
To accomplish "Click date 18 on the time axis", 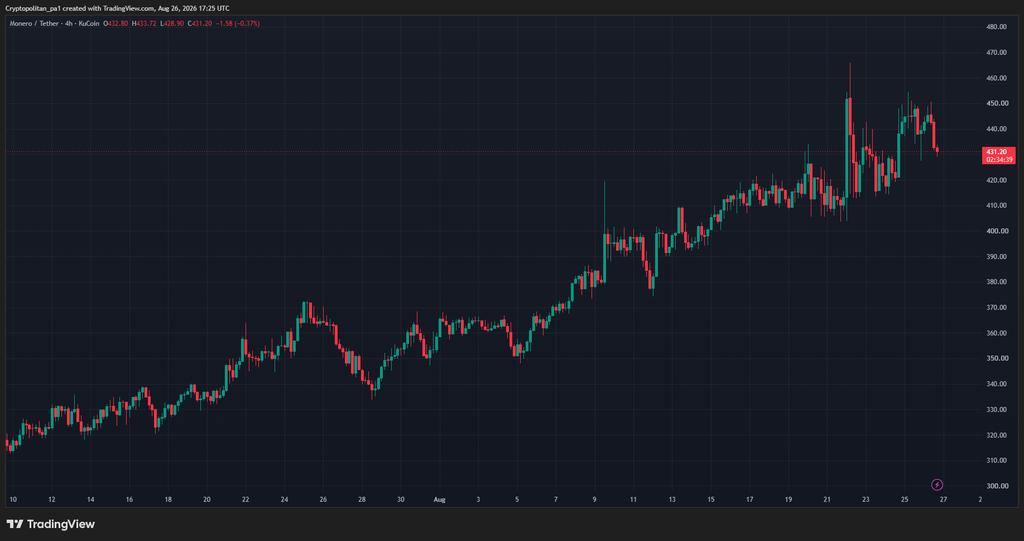I will (168, 499).
